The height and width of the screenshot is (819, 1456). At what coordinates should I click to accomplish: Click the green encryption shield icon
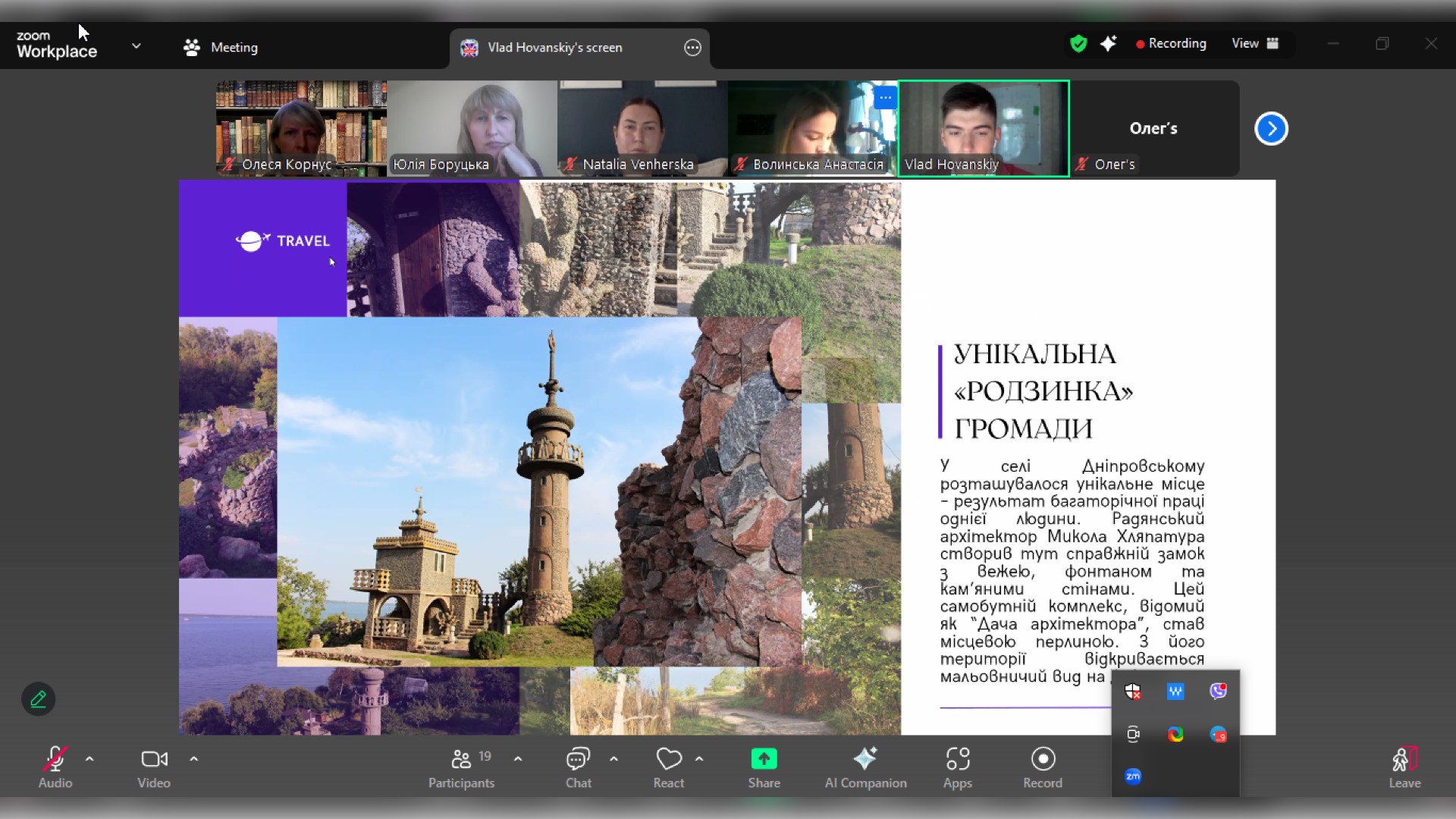point(1078,44)
